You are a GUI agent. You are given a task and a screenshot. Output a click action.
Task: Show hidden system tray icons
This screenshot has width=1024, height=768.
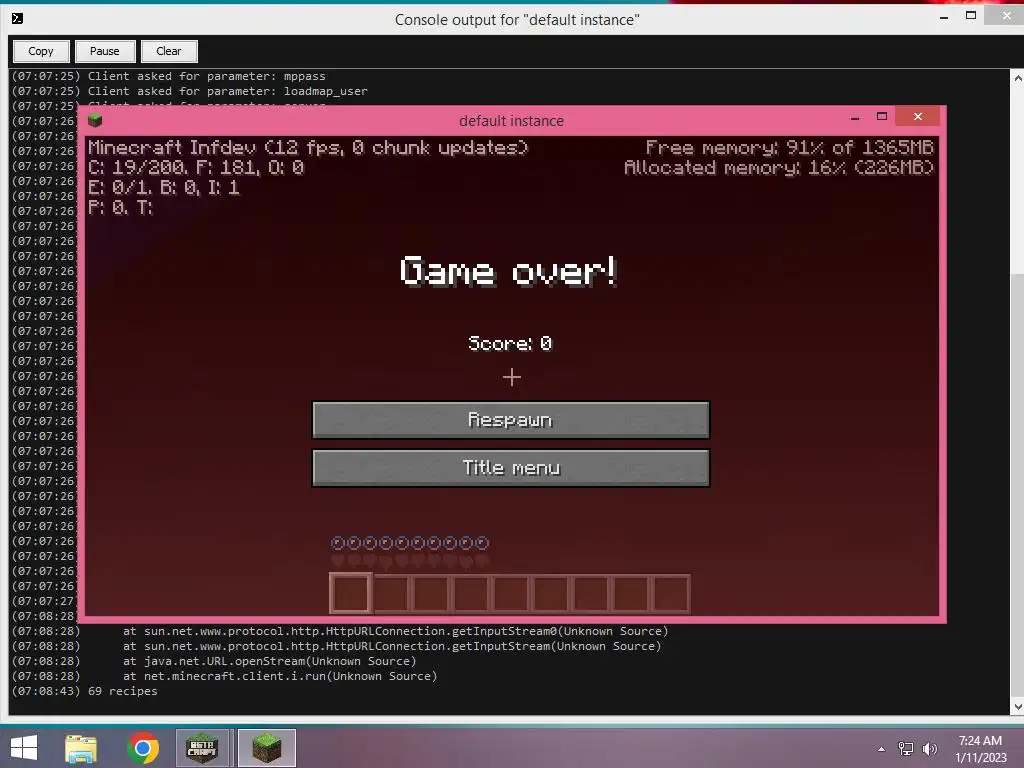[882, 749]
